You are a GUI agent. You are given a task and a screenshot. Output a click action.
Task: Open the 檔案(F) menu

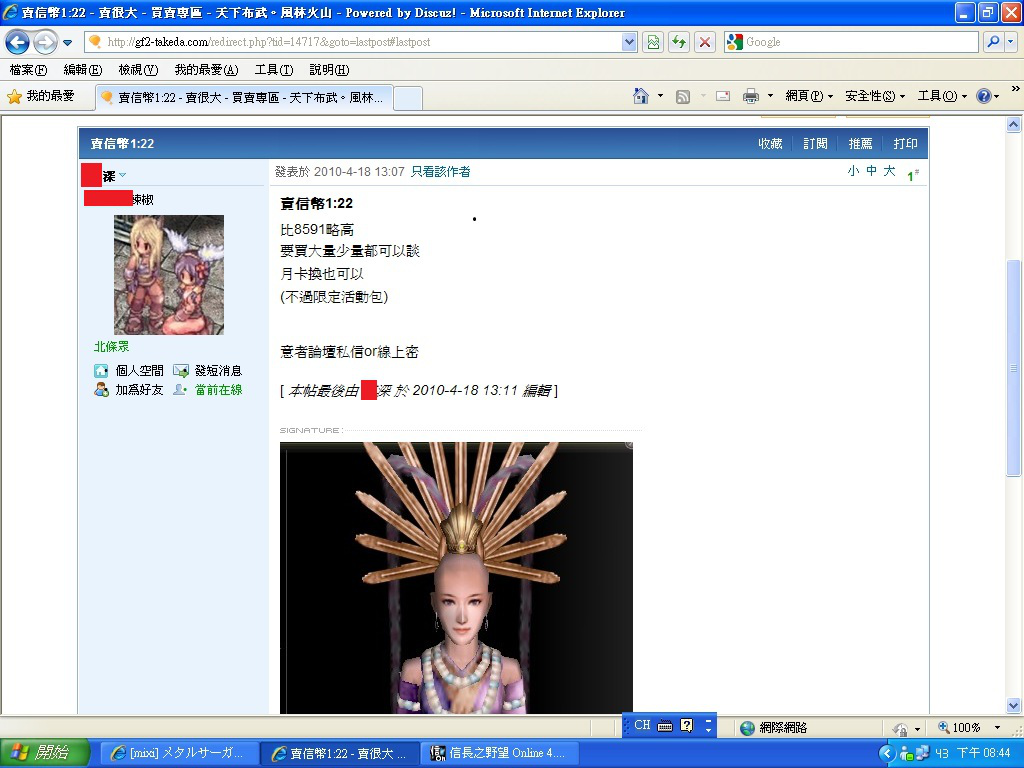pyautogui.click(x=28, y=70)
